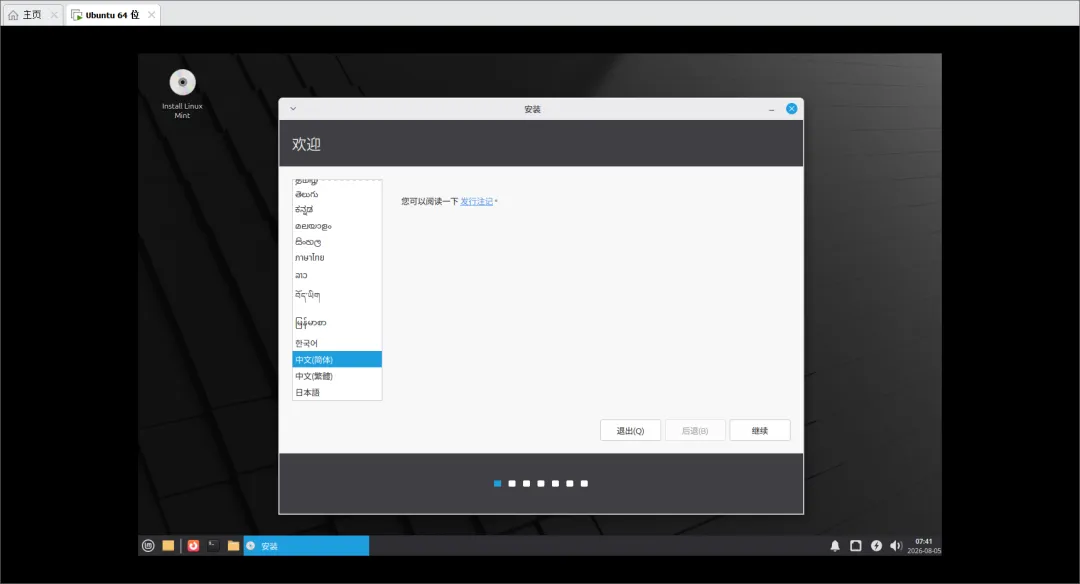Select 中文(简体) in the language list
This screenshot has height=584, width=1080.
click(x=337, y=359)
